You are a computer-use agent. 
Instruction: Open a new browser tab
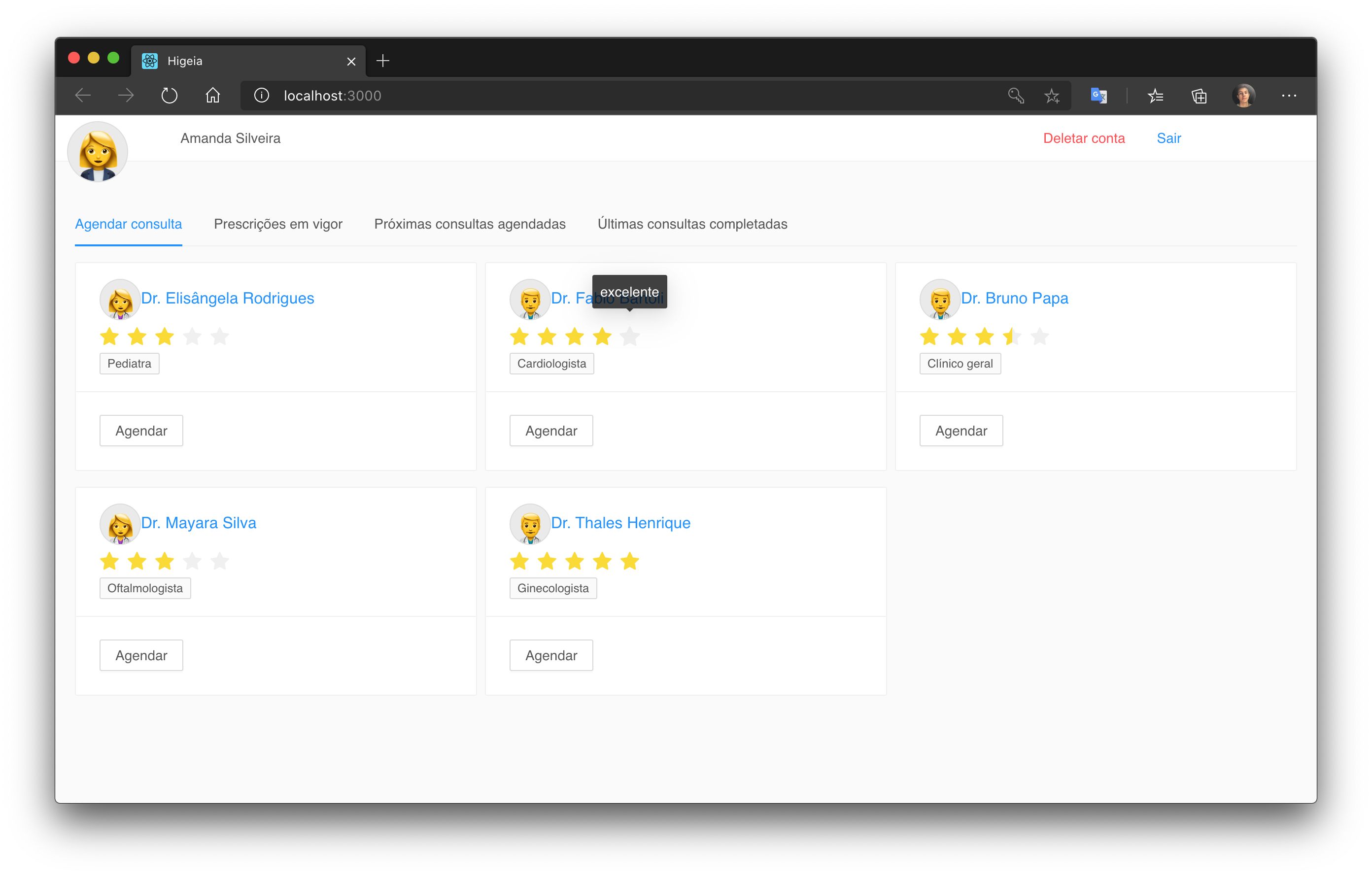click(383, 61)
